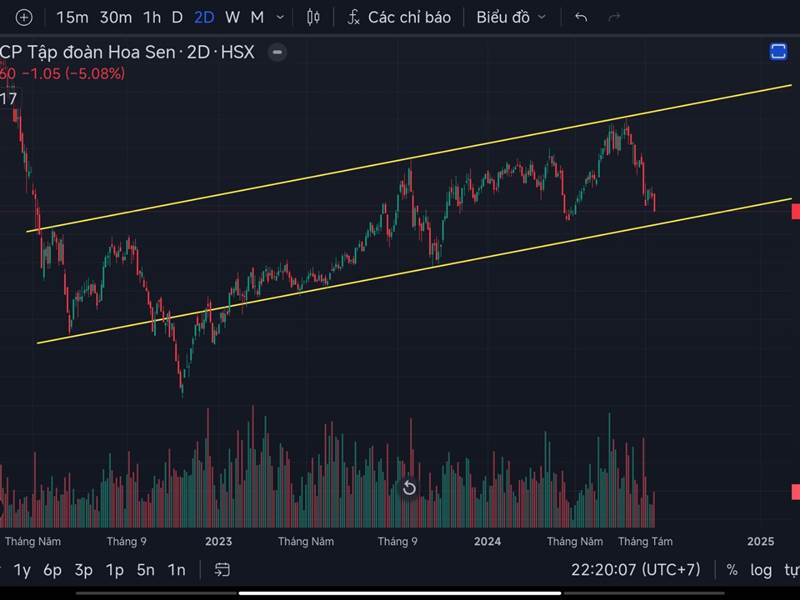Click the add symbol plus icon

pyautogui.click(x=24, y=18)
